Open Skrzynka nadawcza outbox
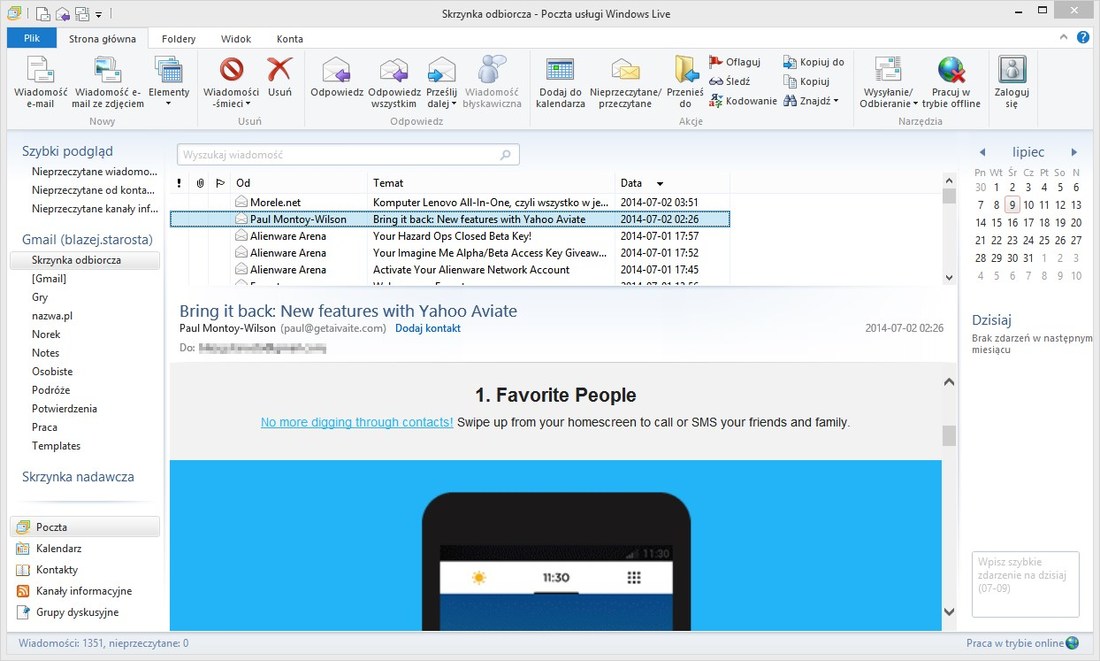The width and height of the screenshot is (1100, 661). click(x=78, y=477)
